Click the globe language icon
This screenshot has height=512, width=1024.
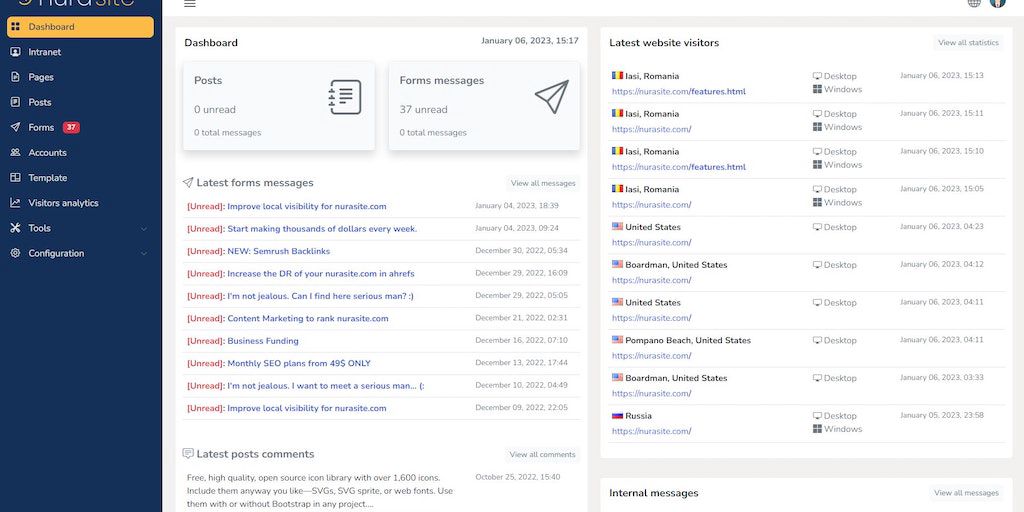pyautogui.click(x=973, y=3)
